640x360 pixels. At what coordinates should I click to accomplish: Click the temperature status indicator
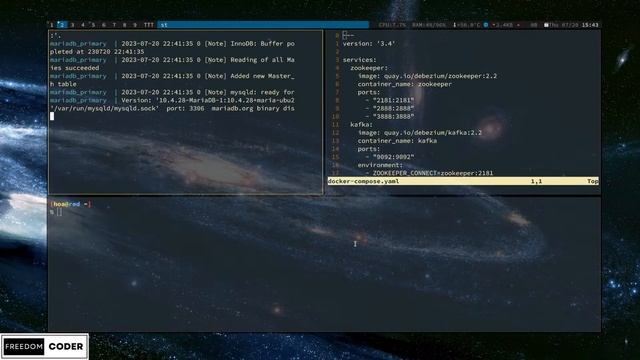(467, 25)
